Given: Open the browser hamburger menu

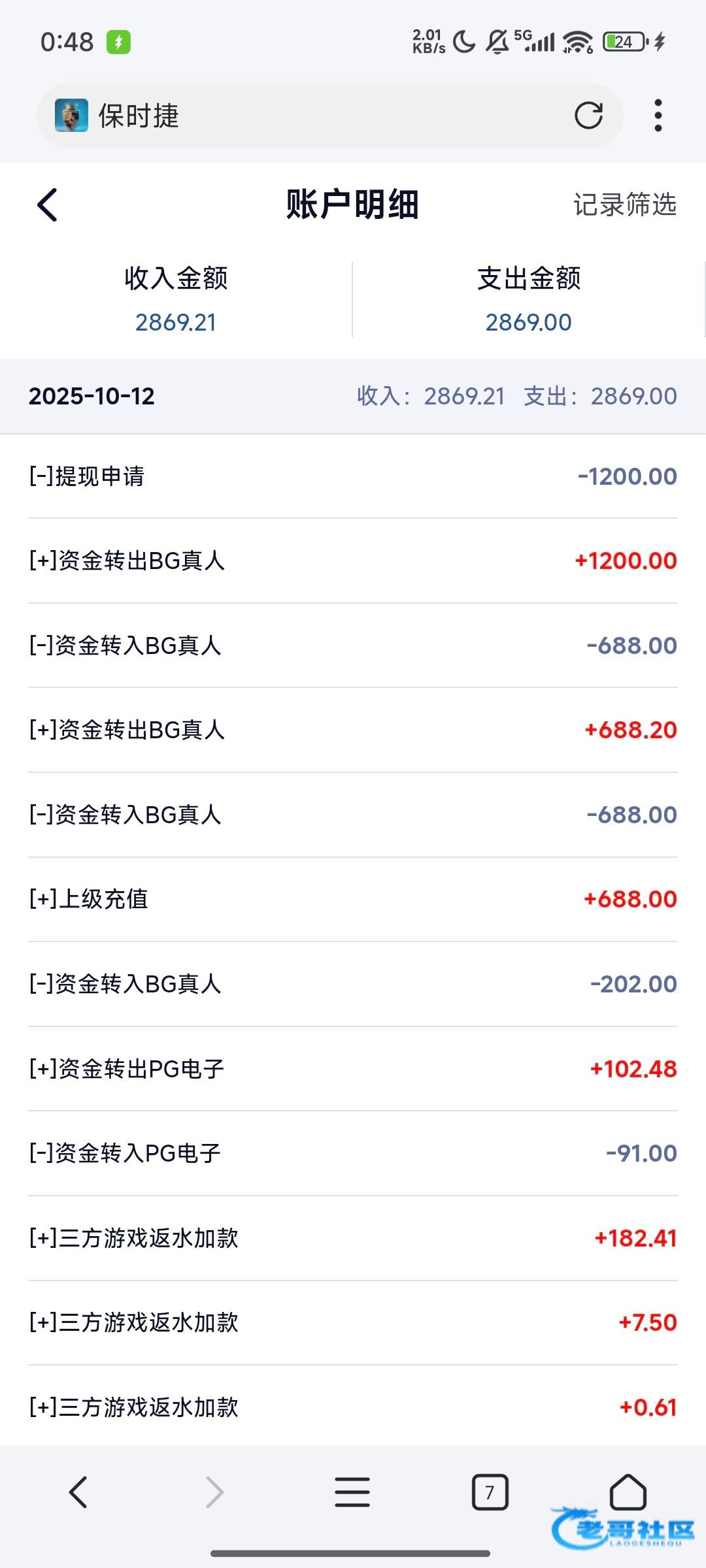Looking at the screenshot, I should point(352,1492).
